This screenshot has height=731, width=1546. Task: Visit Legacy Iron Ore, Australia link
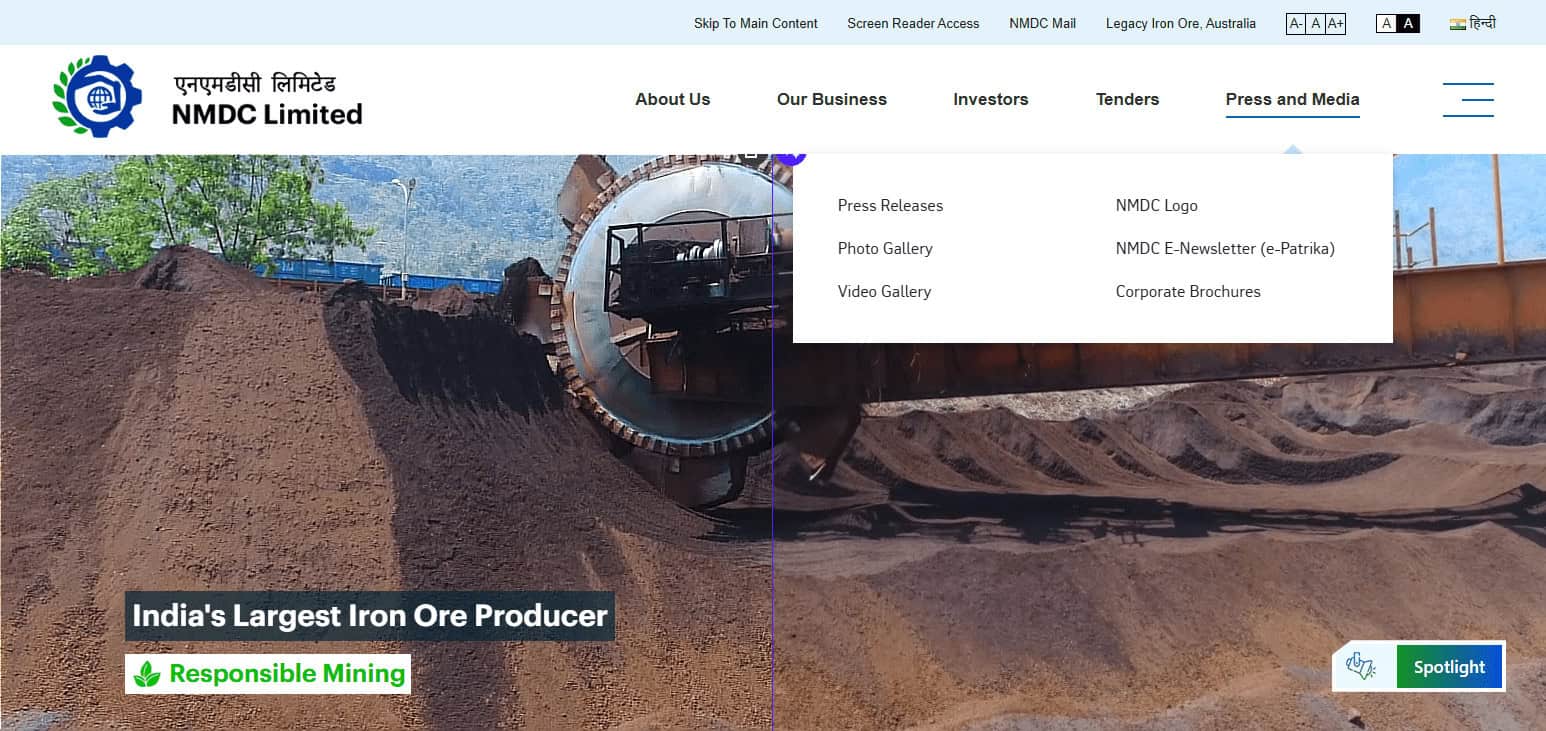pos(1181,23)
